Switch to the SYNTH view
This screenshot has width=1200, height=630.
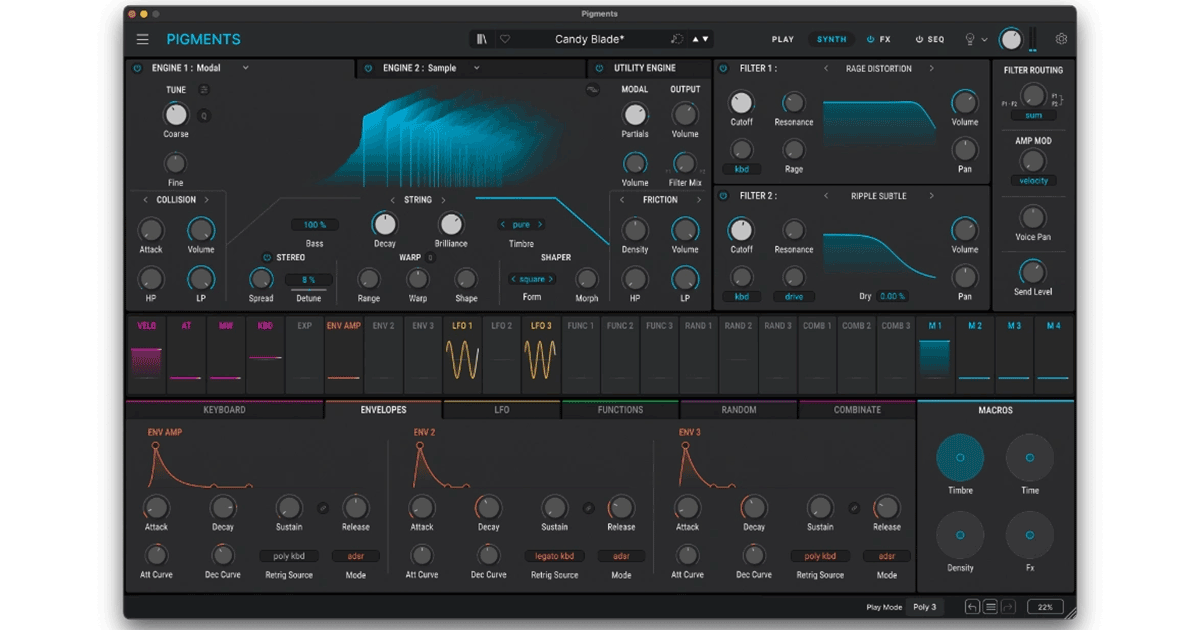coord(831,39)
